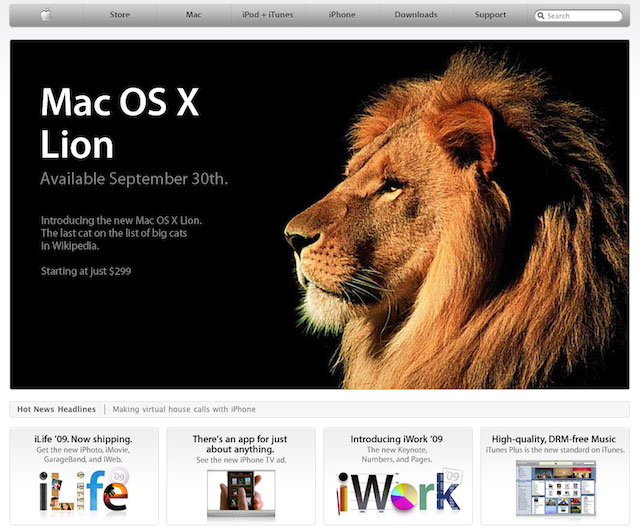Viewport: 640px width, 529px height.
Task: Click the Mac OS X Lion headline
Action: tap(119, 123)
